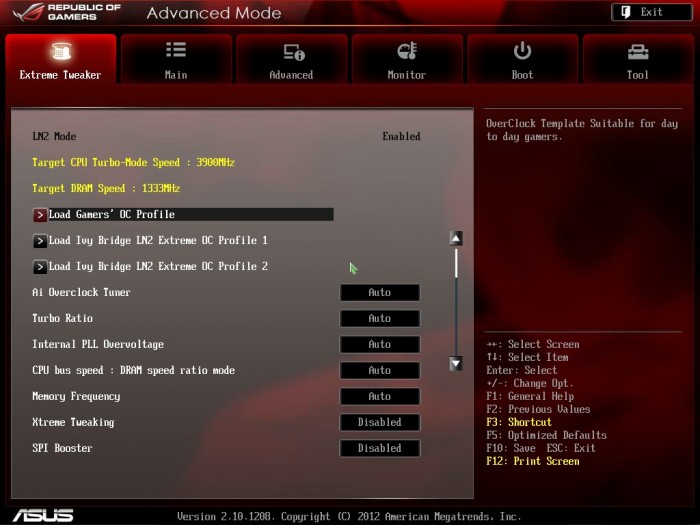Viewport: 700px width, 525px height.
Task: Click the Main list icon
Action: tap(176, 50)
